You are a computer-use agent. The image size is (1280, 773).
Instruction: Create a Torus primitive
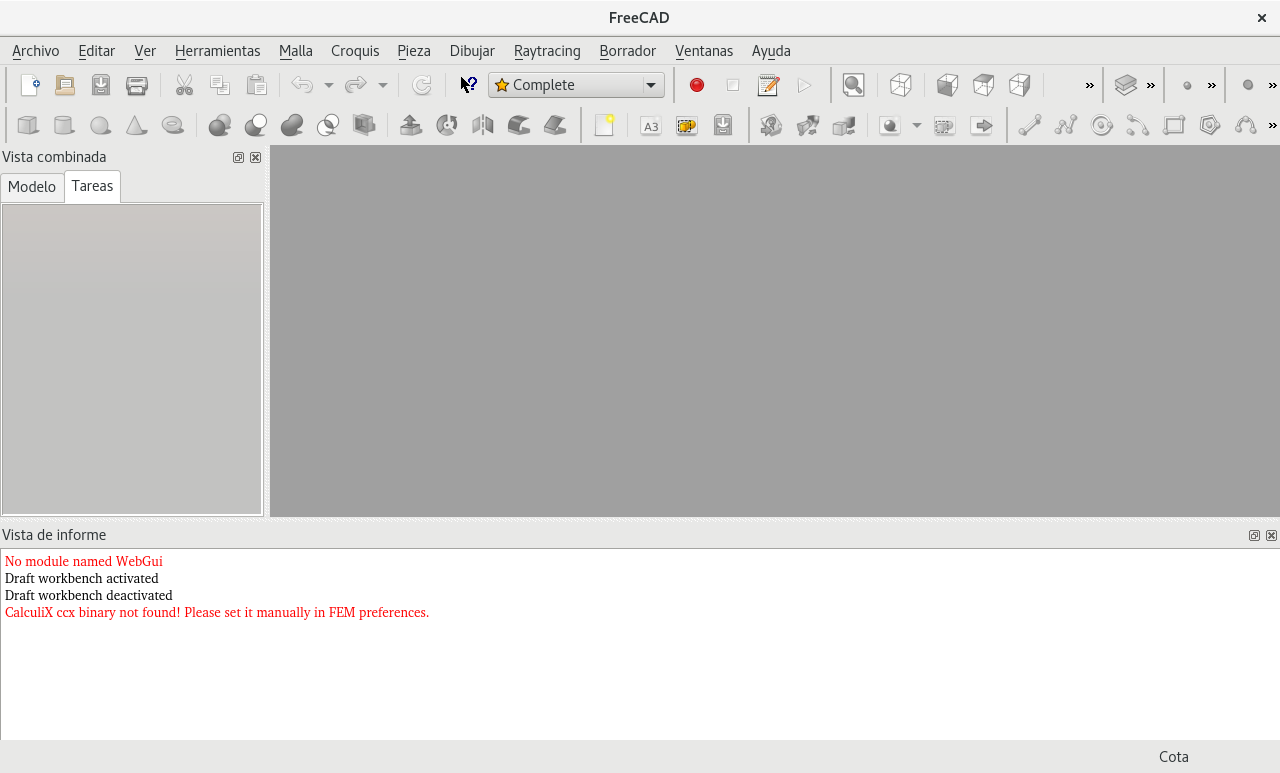coord(173,125)
